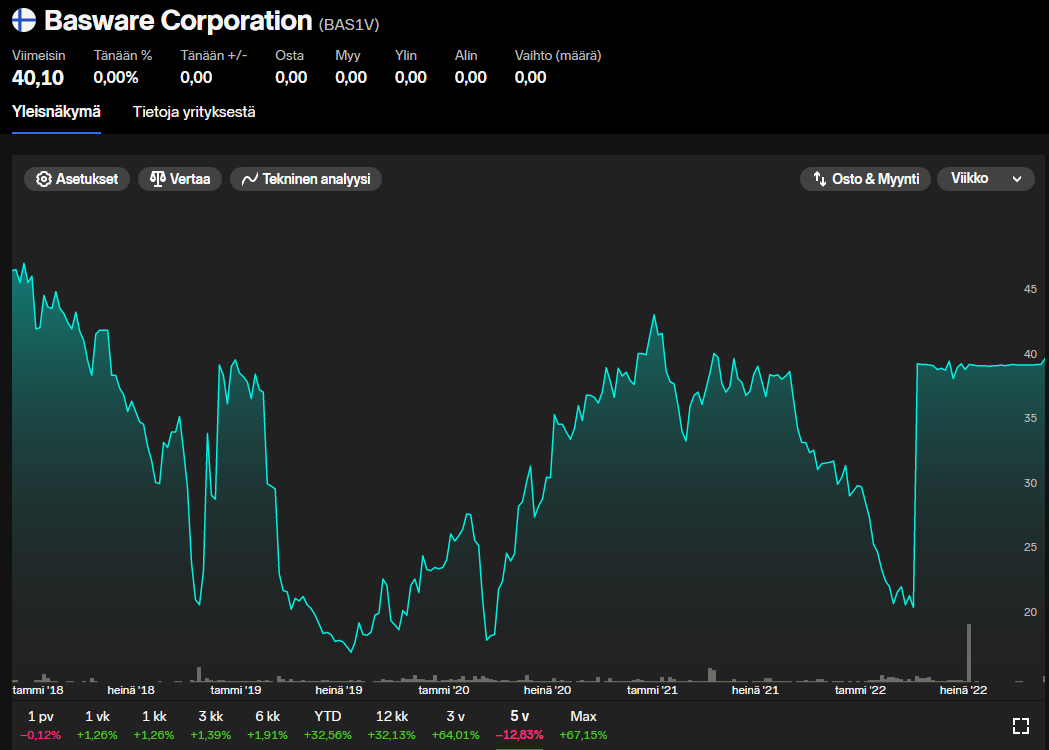Toggle Osto & Myynti markers
This screenshot has width=1049, height=750.
pyautogui.click(x=865, y=179)
